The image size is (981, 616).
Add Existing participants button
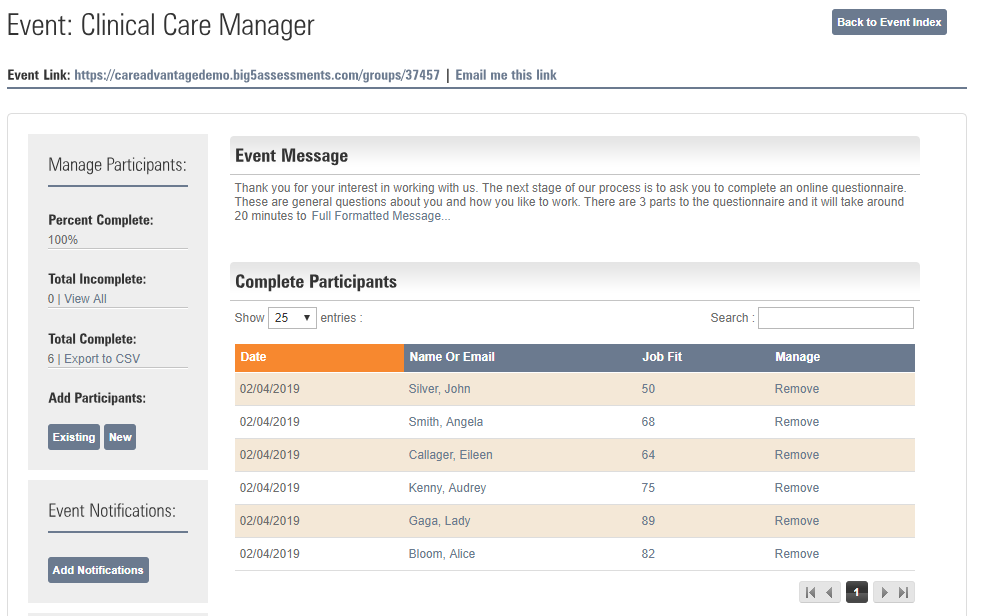pyautogui.click(x=74, y=437)
